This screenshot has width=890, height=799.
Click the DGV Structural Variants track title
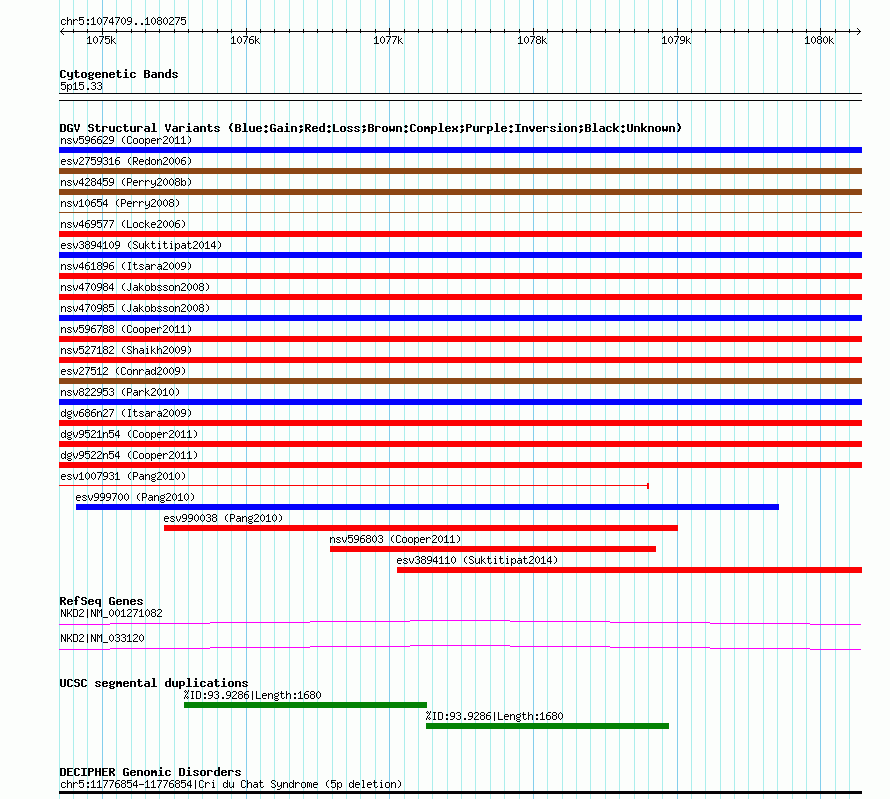(x=371, y=128)
